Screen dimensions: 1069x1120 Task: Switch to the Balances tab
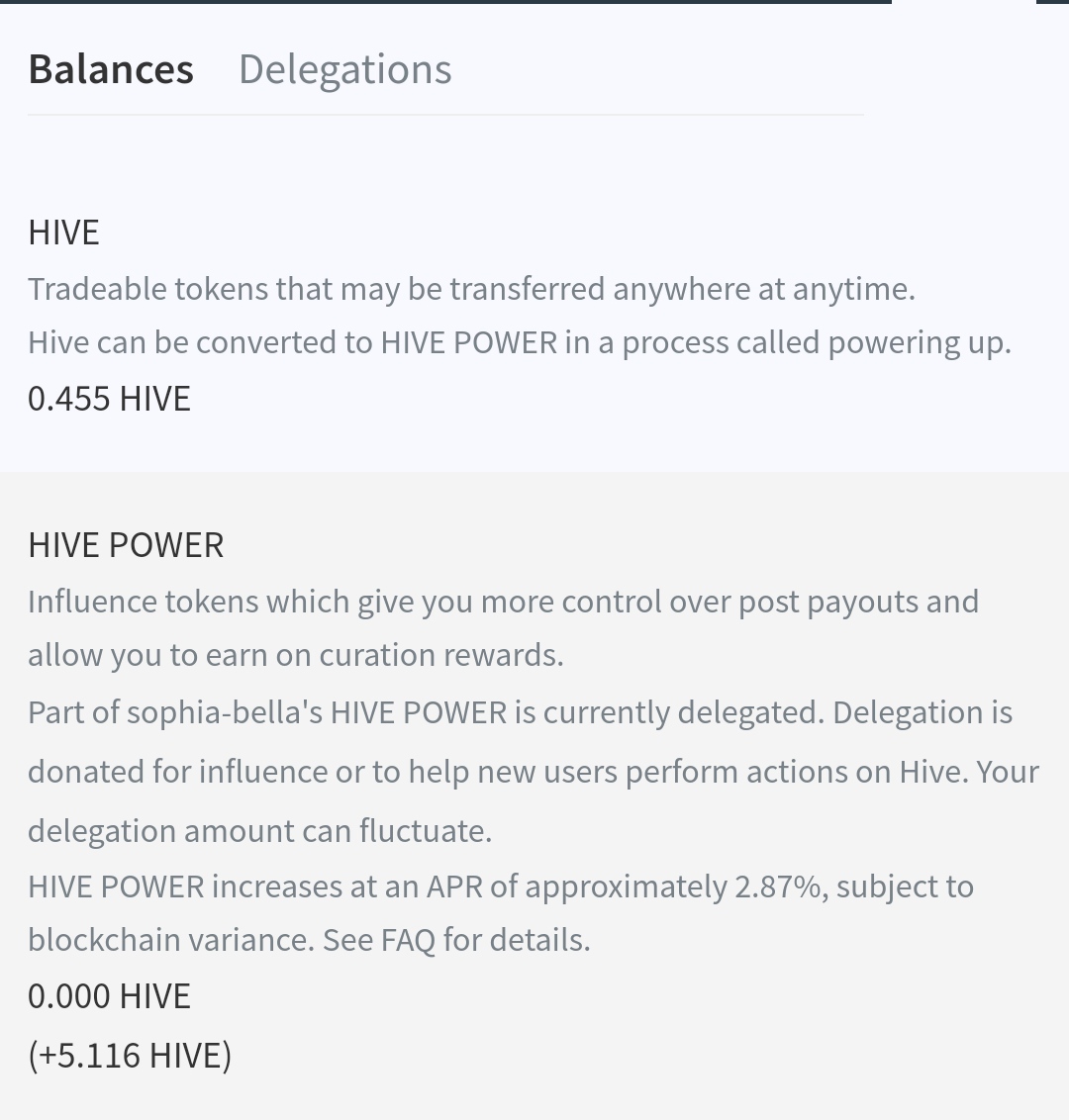click(x=111, y=69)
